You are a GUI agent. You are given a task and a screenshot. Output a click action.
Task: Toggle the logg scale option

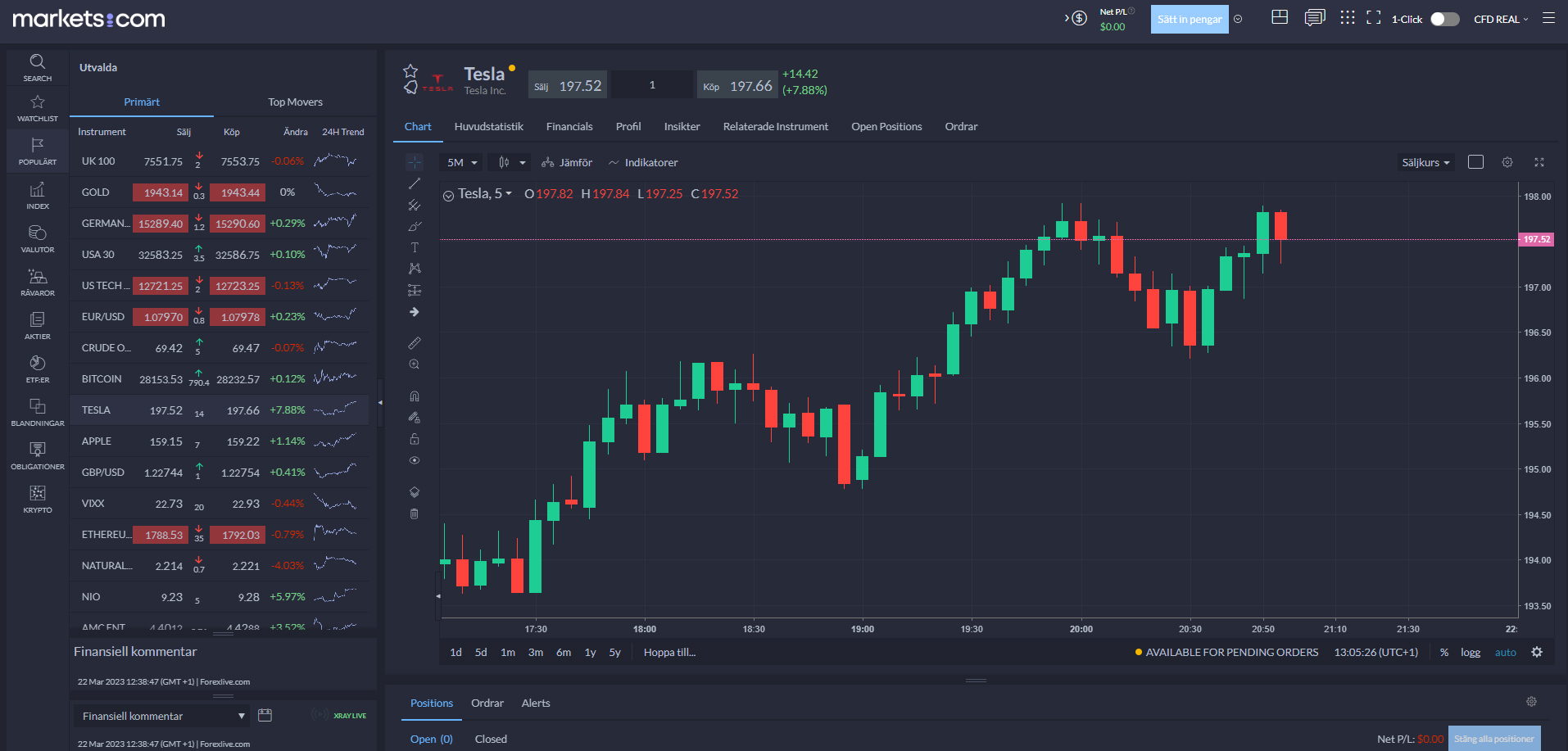coord(1471,653)
